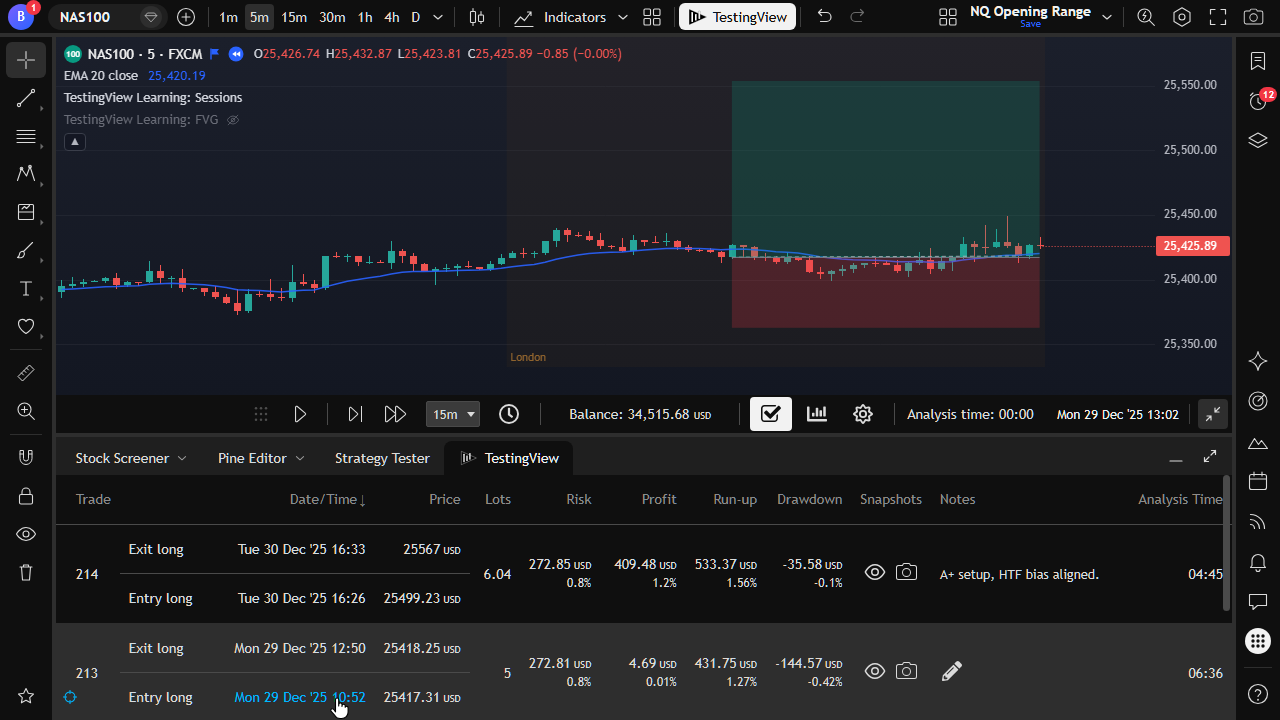Step forward one bar in replay
Image resolution: width=1280 pixels, height=720 pixels.
(x=354, y=414)
